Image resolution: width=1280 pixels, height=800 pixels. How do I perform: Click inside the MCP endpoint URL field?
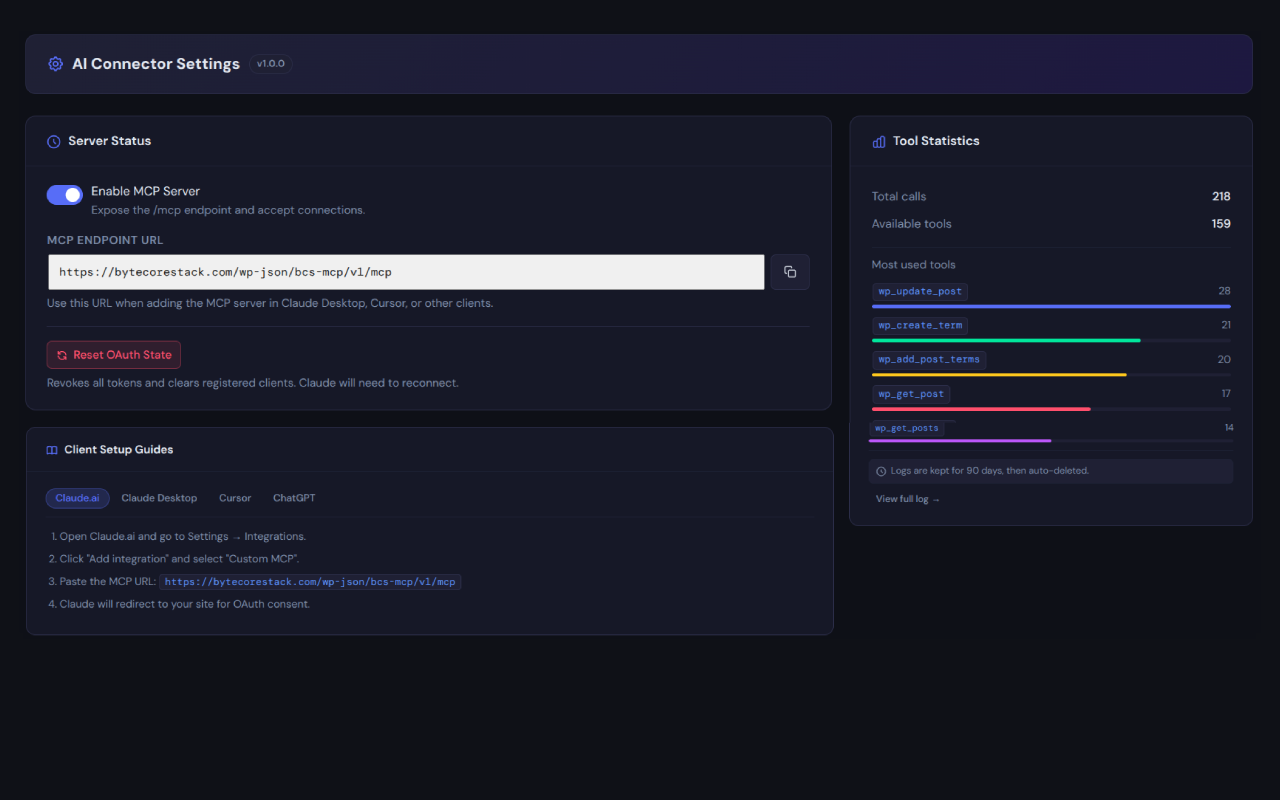click(x=406, y=272)
